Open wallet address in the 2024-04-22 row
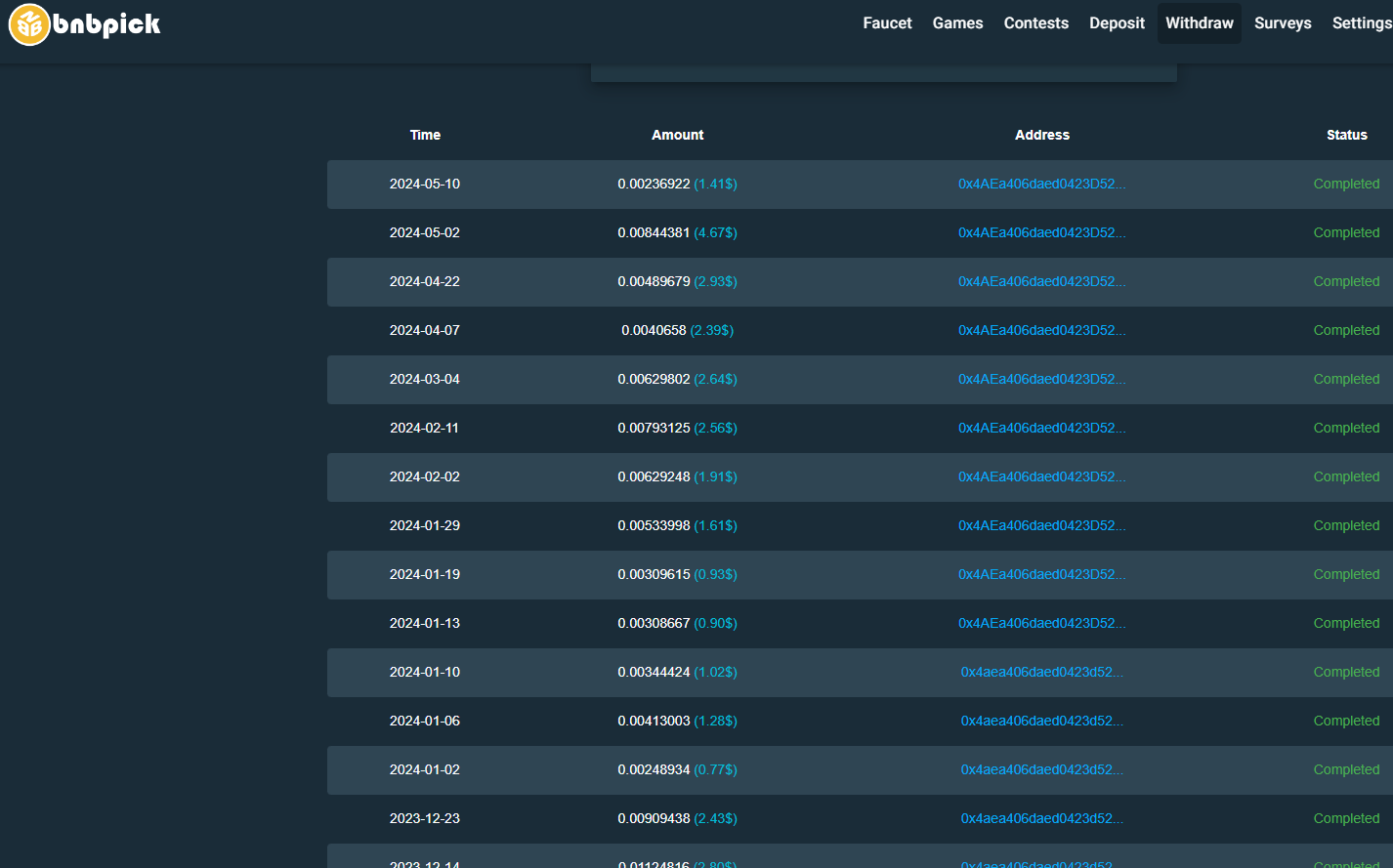 1041,282
